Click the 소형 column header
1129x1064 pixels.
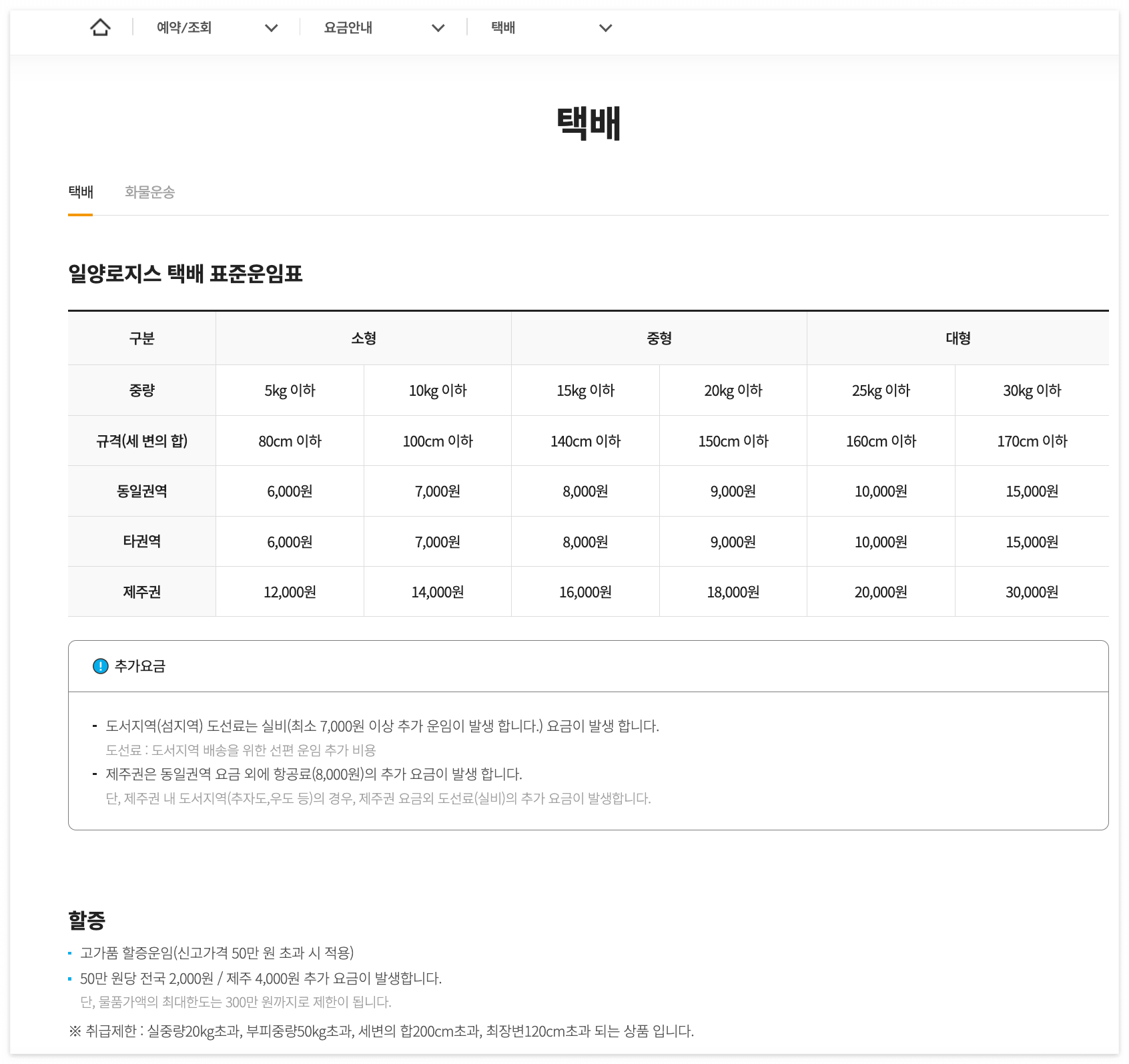pos(364,338)
